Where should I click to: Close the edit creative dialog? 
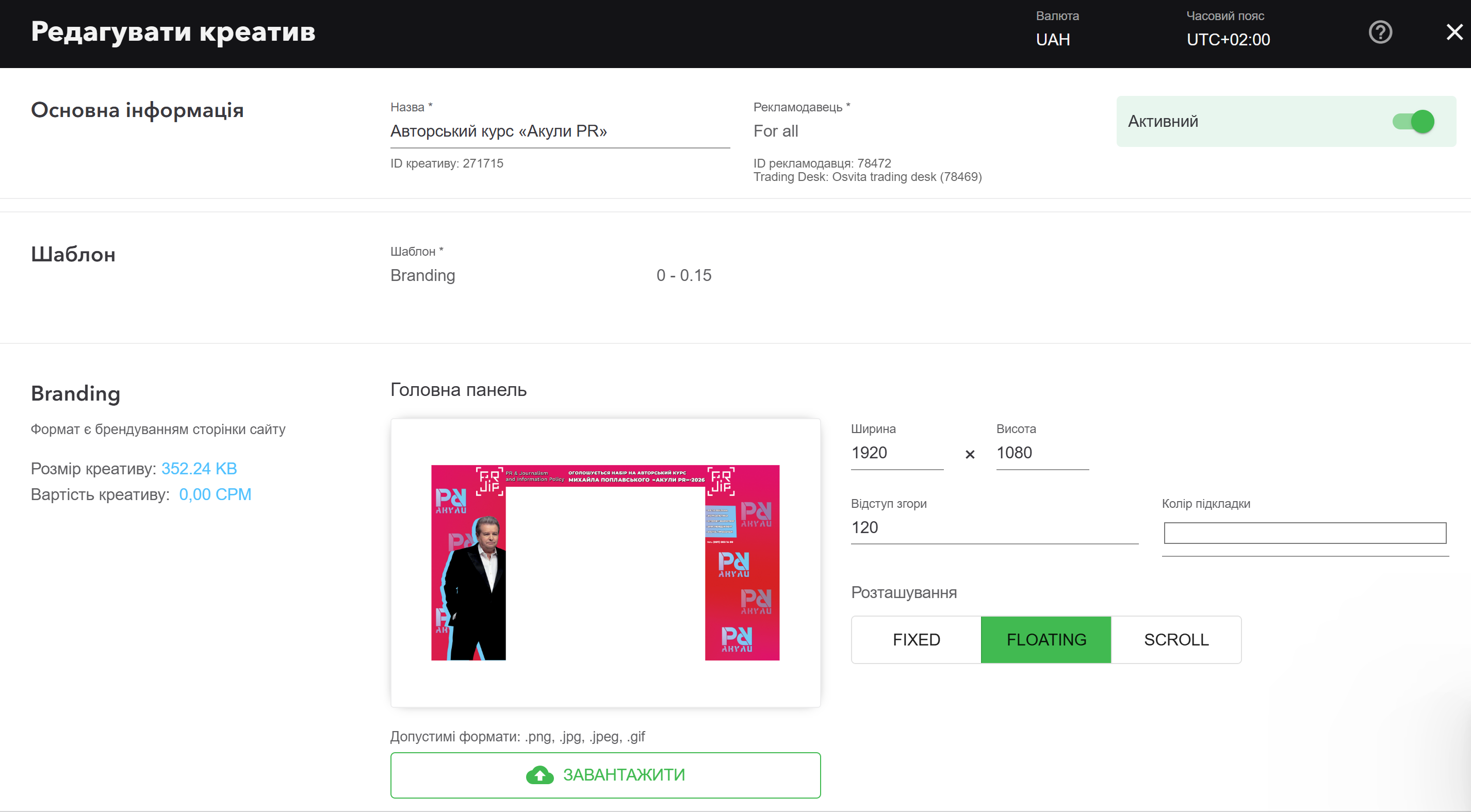point(1453,32)
